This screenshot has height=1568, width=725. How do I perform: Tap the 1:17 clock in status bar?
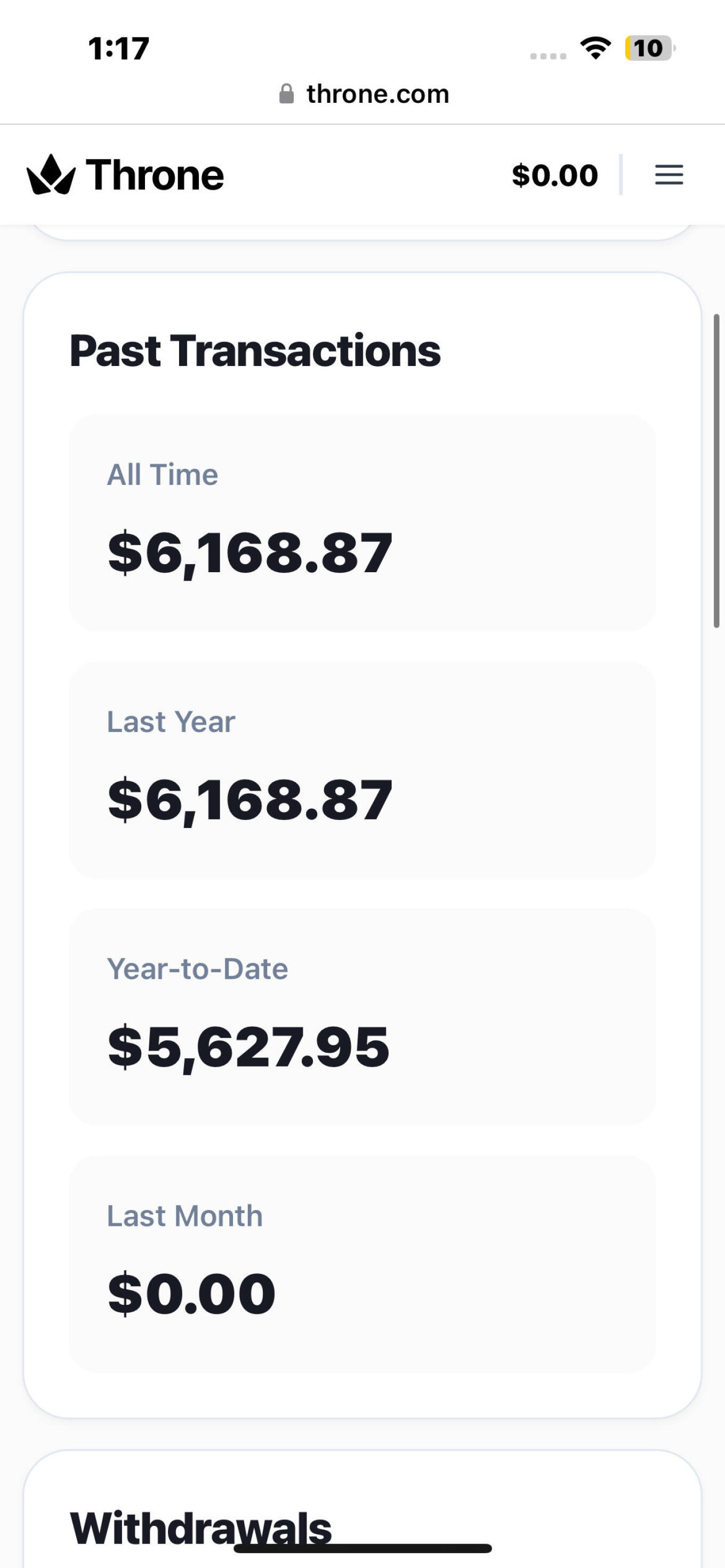coord(118,48)
